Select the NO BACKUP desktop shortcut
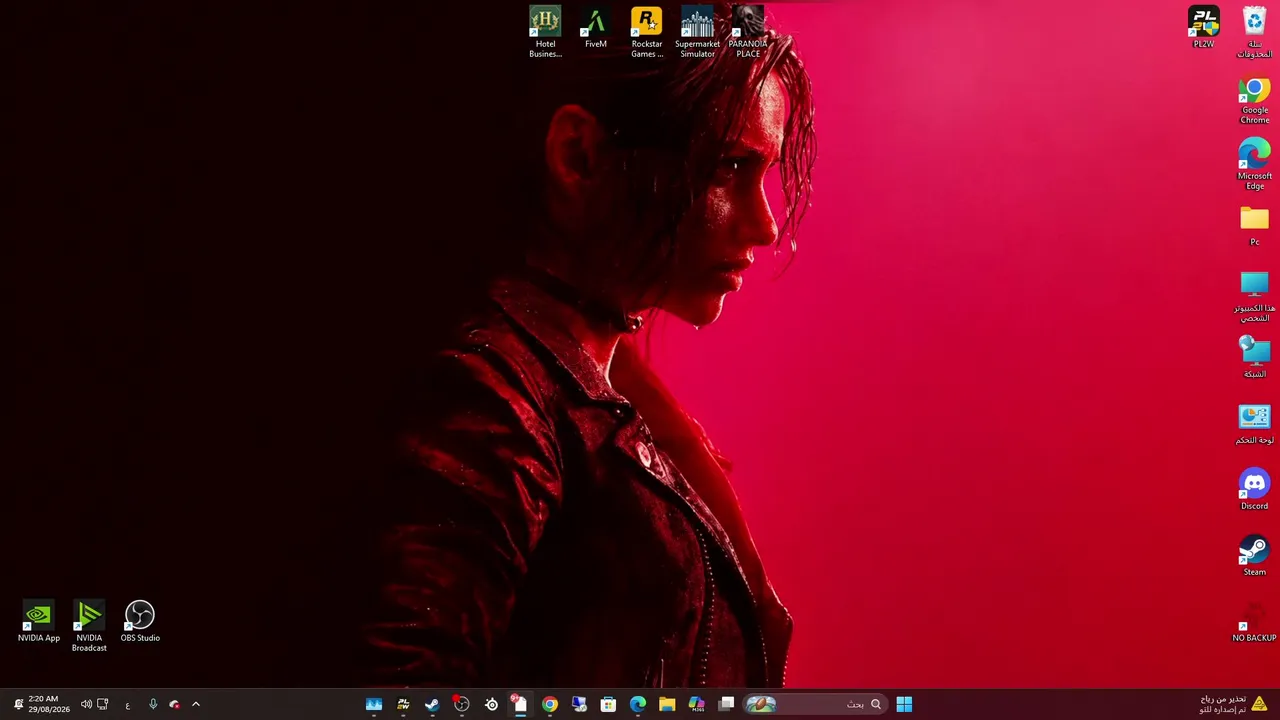This screenshot has height=720, width=1280. tap(1254, 622)
